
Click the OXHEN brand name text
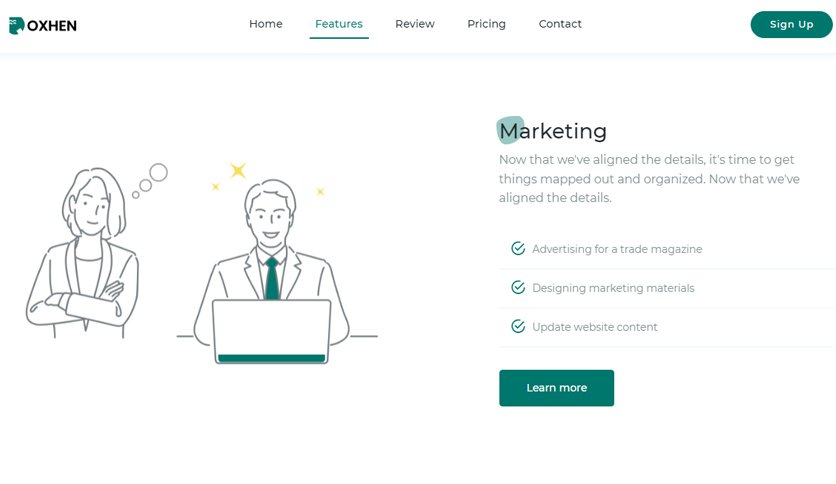[52, 26]
